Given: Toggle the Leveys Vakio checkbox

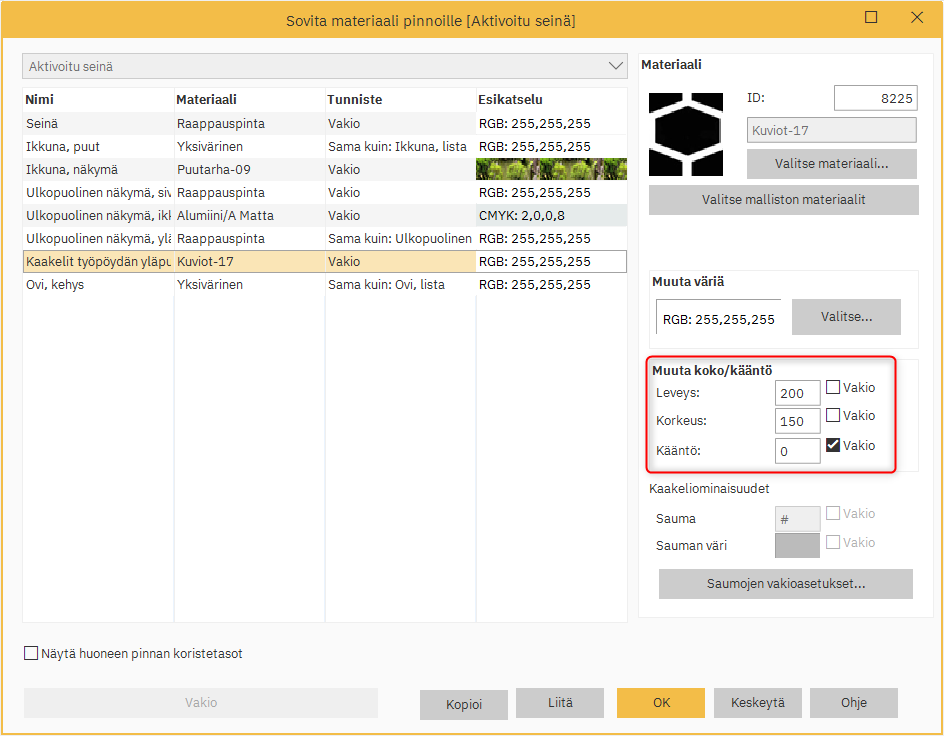Looking at the screenshot, I should click(x=833, y=388).
